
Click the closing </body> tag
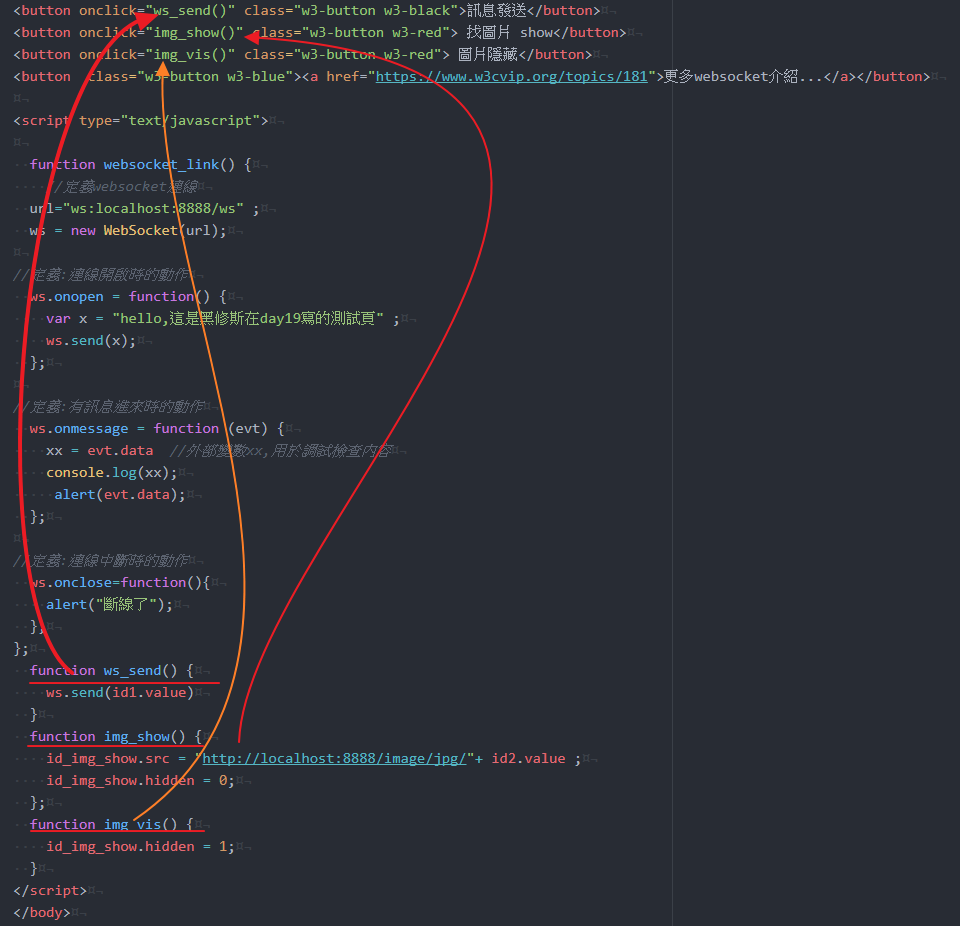(42, 913)
